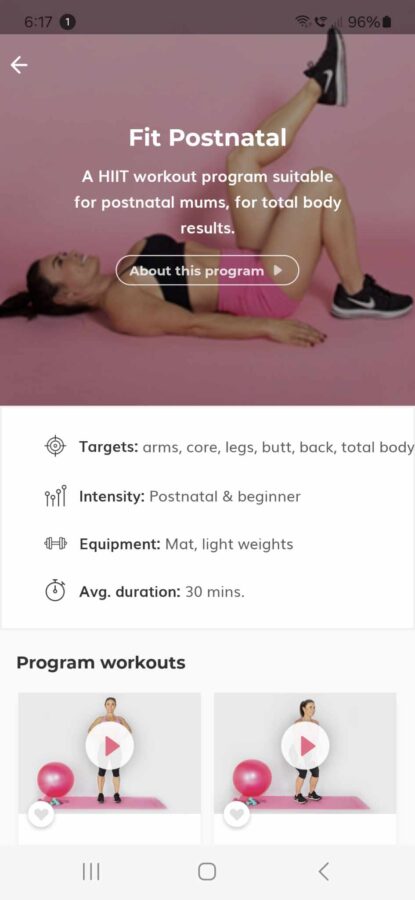Play the second program workout video
Viewport: 415px width, 900px height.
click(x=305, y=746)
